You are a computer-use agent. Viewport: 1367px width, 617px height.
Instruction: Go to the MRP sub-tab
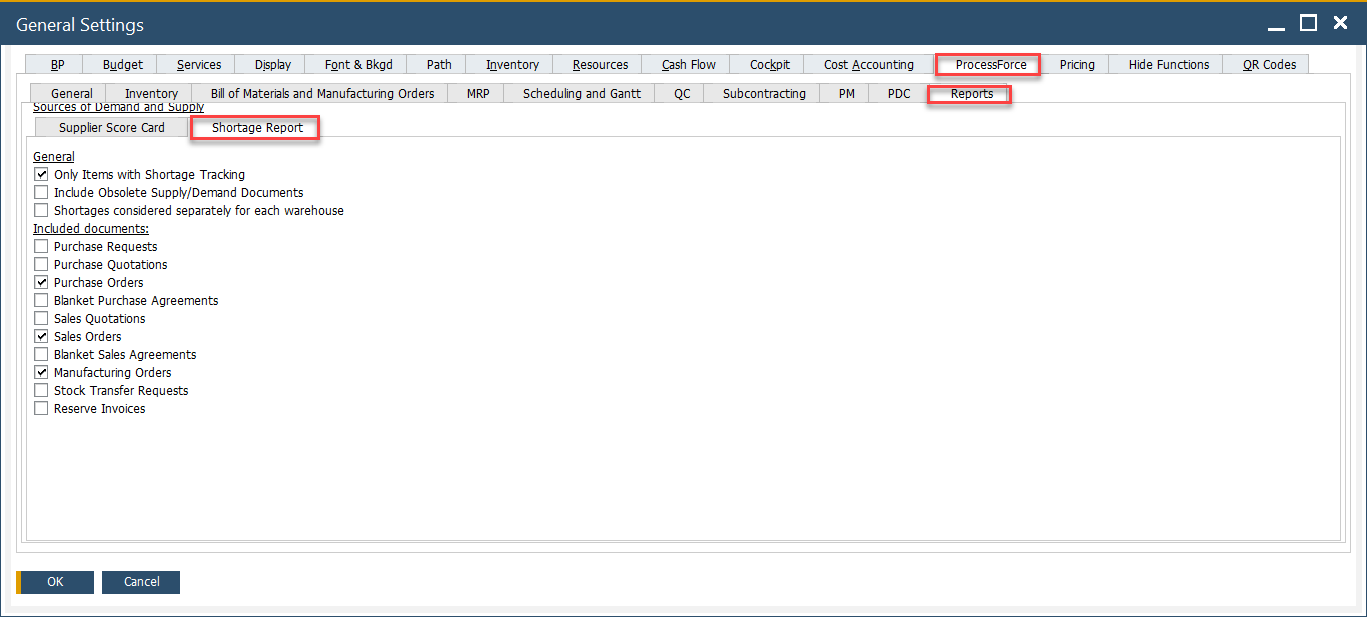pos(478,94)
